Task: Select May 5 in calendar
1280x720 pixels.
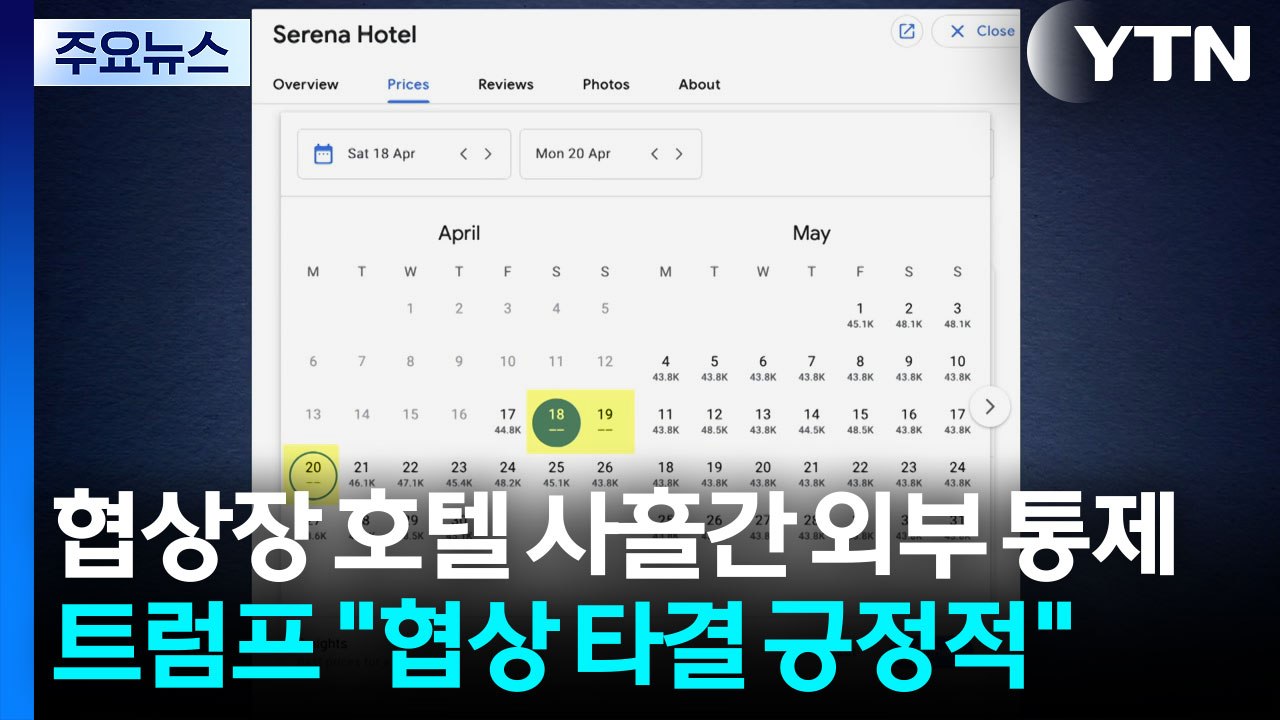Action: click(x=714, y=368)
